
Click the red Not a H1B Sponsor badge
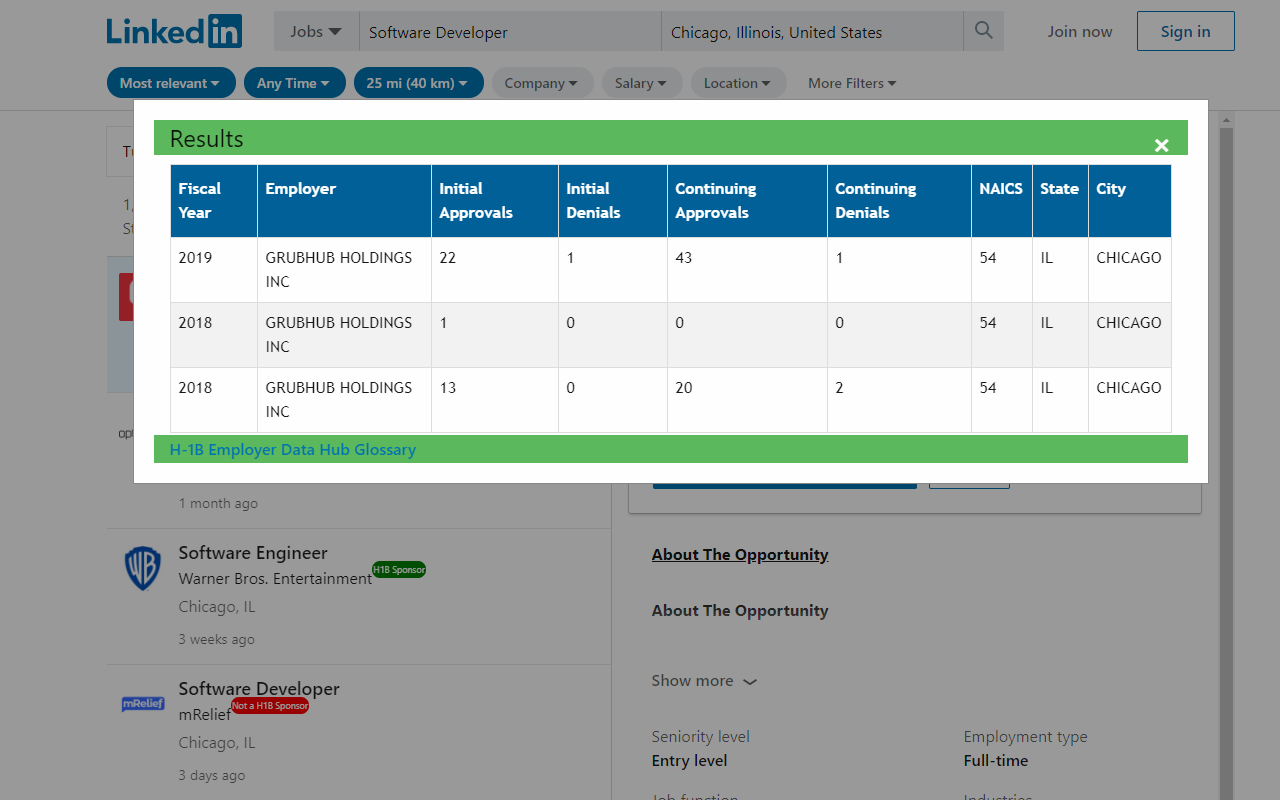coord(270,706)
